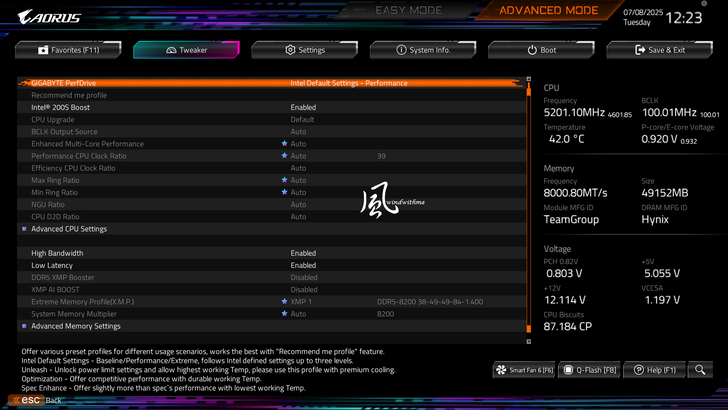Open Help (F1)
Viewport: 728px width, 410px height.
pos(654,370)
